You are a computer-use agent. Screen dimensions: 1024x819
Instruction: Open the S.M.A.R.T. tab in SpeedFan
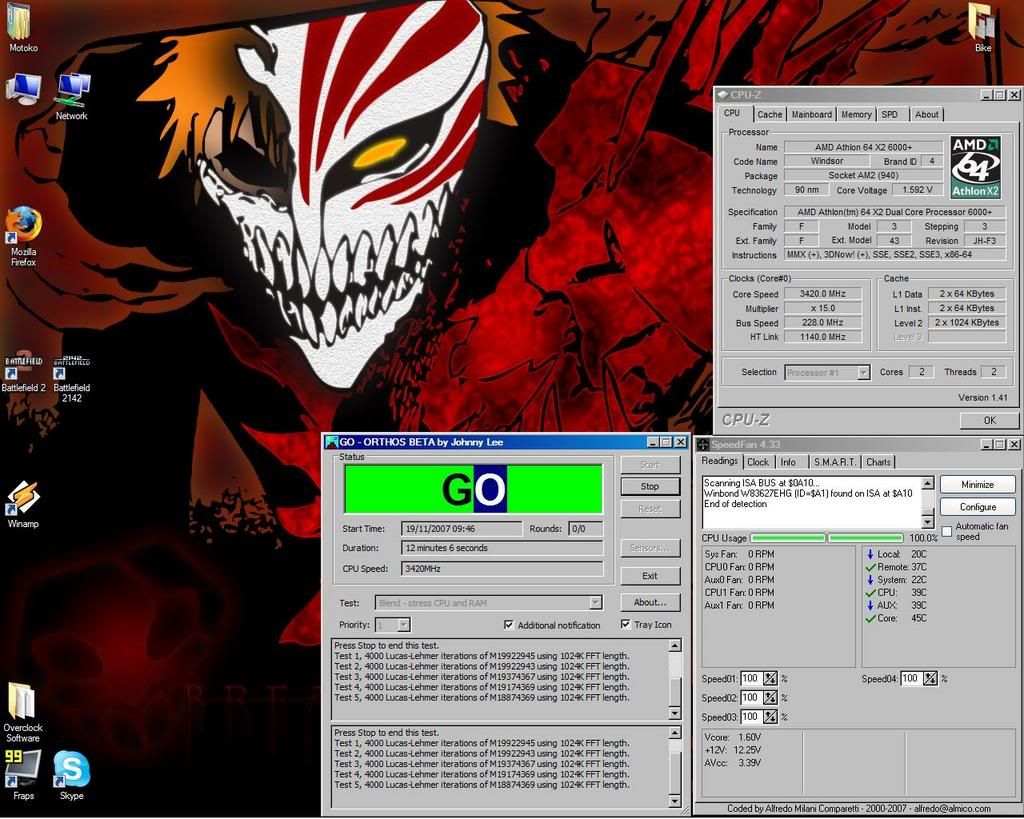835,462
